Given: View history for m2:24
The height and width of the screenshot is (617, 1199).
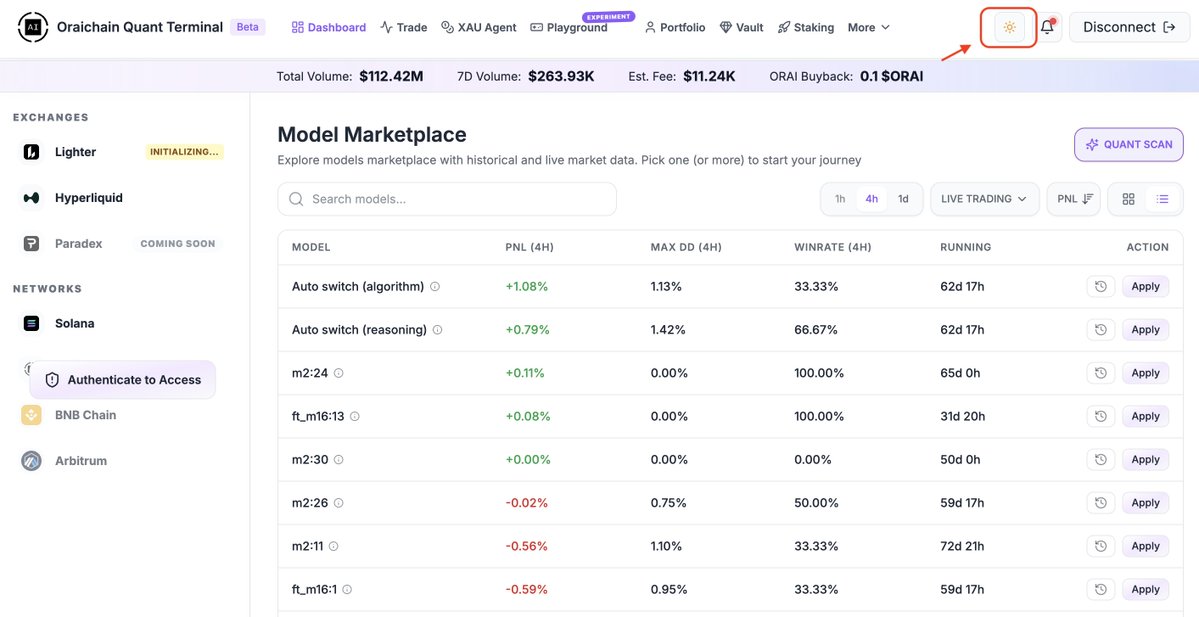Looking at the screenshot, I should coord(1100,373).
